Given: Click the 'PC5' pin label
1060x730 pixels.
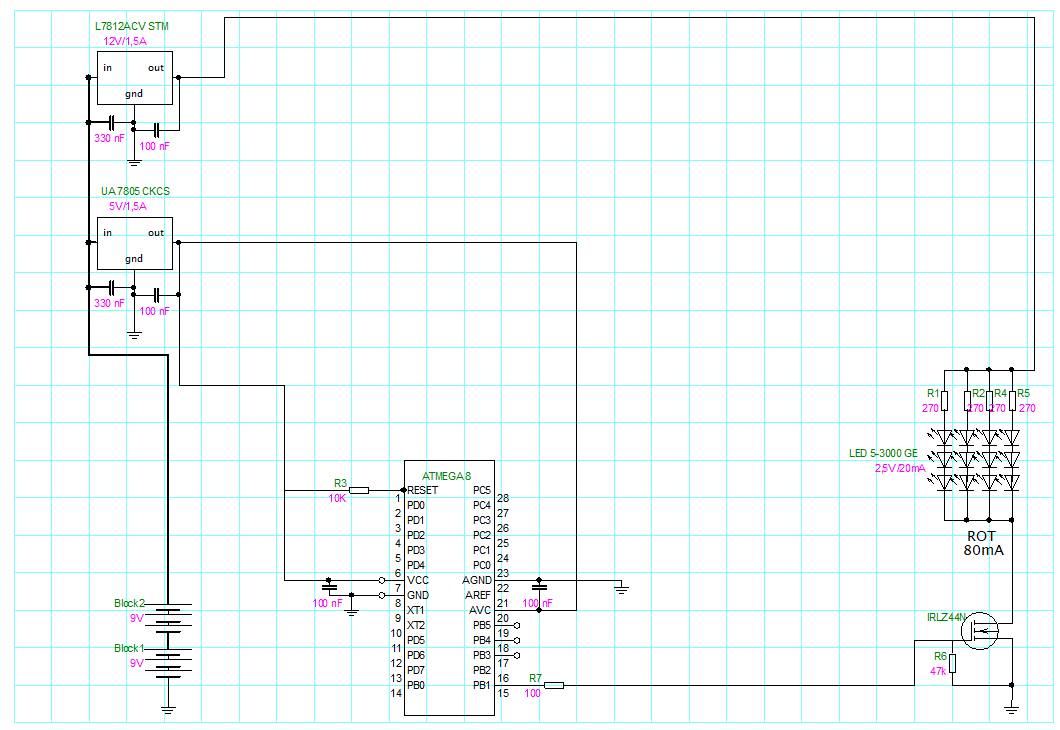Looking at the screenshot, I should tap(482, 491).
